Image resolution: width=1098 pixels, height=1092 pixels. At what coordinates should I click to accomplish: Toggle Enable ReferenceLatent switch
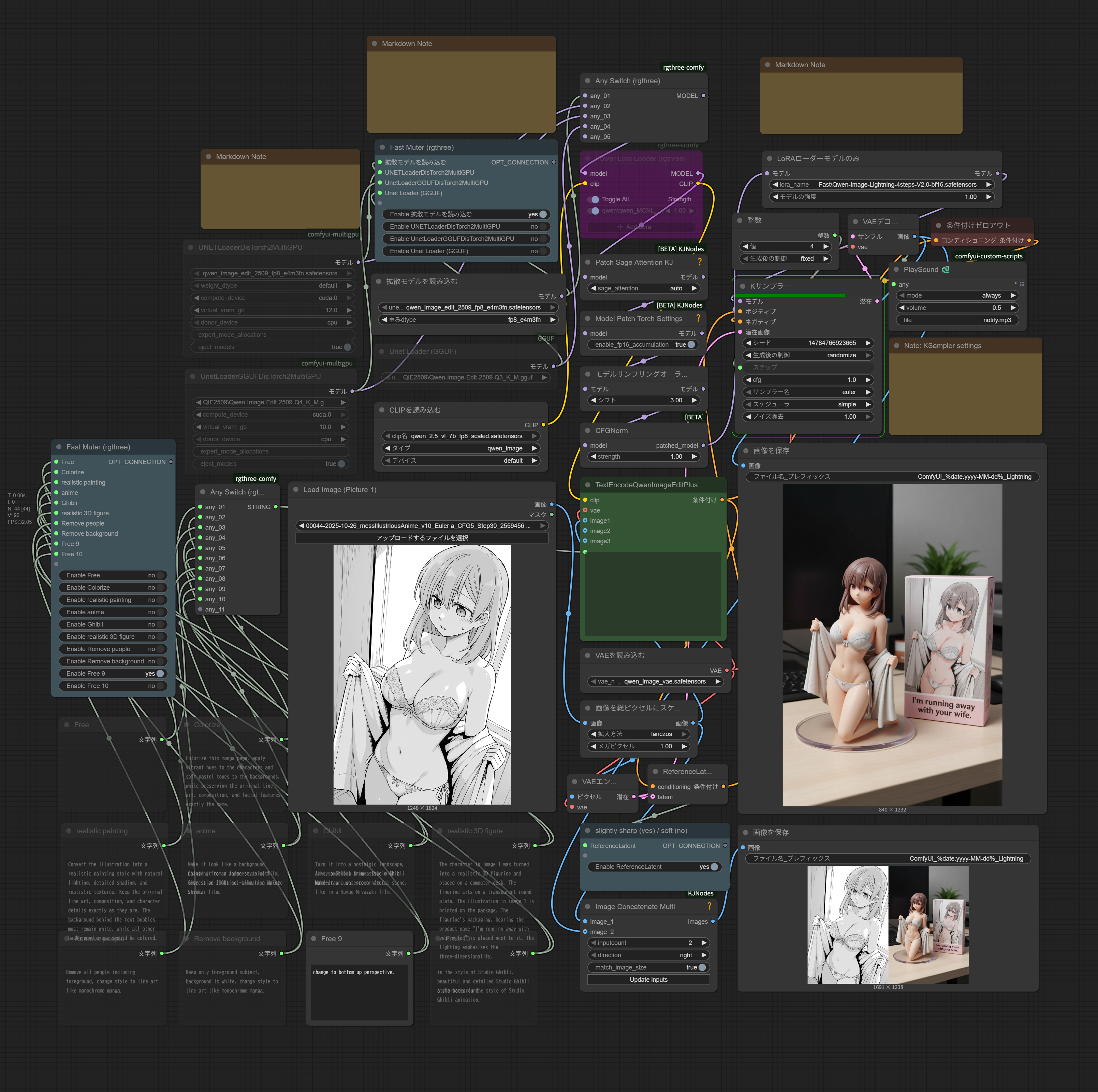[714, 866]
